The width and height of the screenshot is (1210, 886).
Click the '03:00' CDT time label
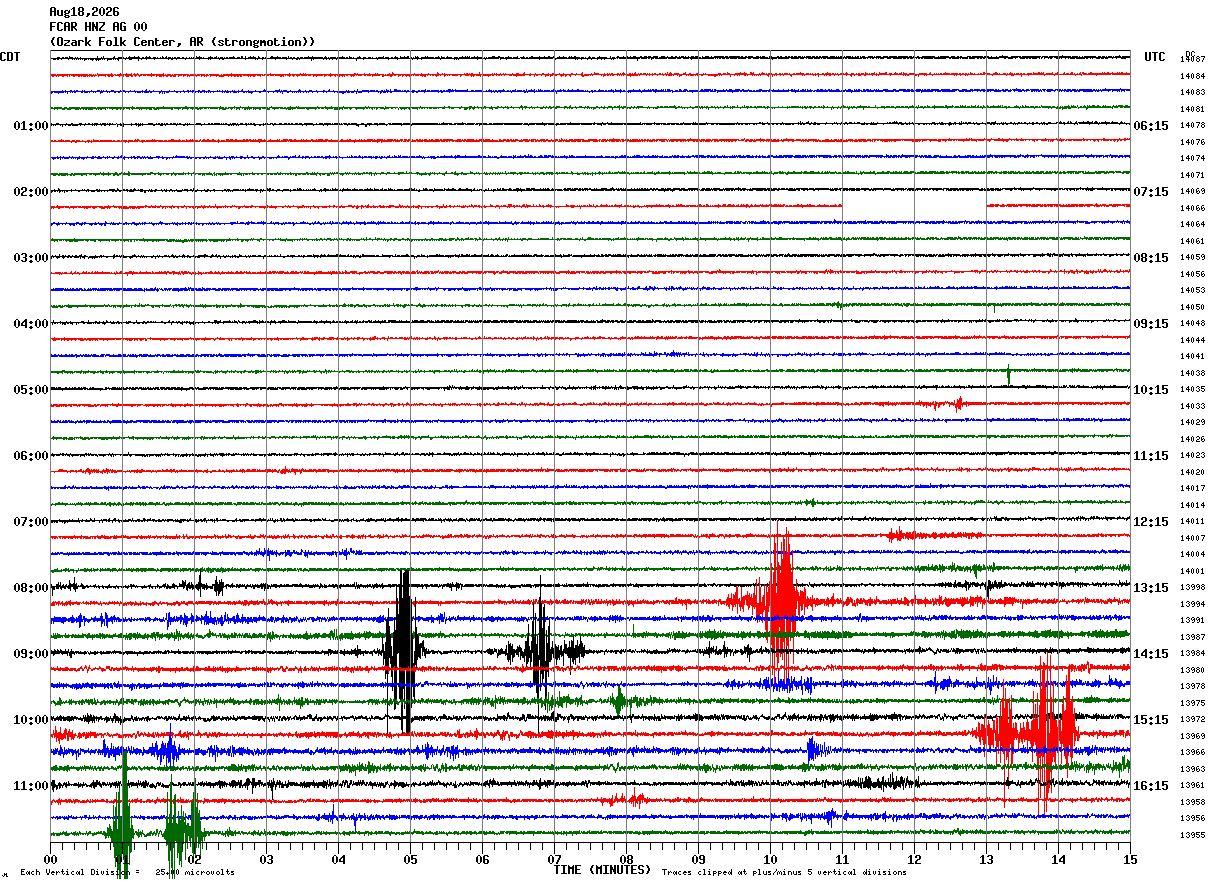pyautogui.click(x=30, y=258)
